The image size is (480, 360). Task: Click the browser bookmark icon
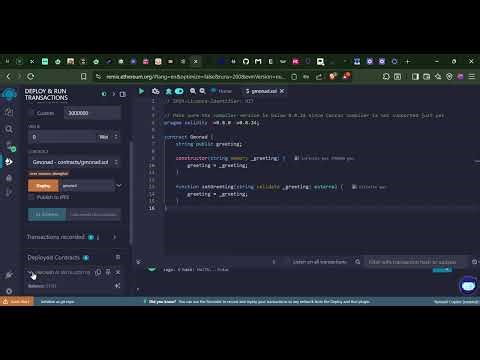84,77
